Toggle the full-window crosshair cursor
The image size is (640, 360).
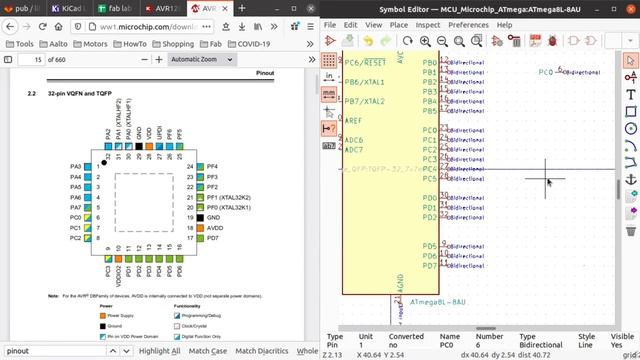(x=329, y=111)
